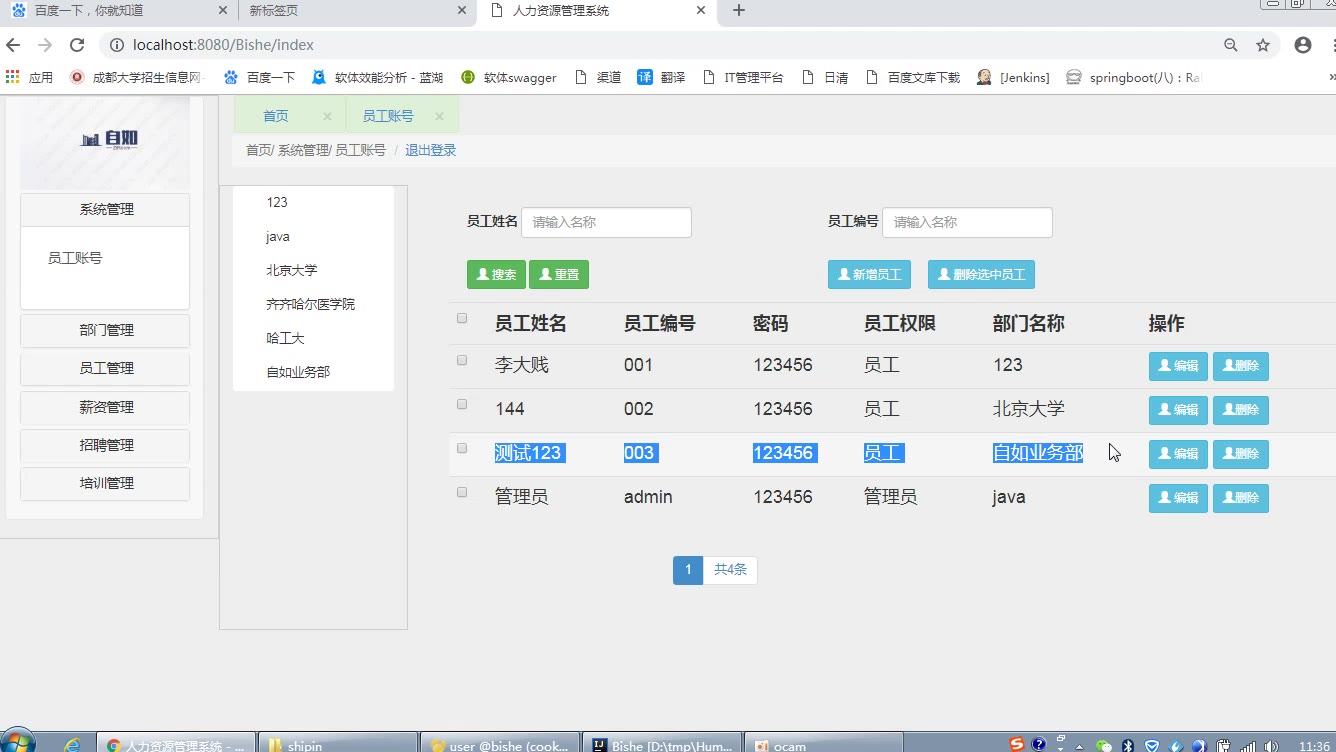
Task: Focus the 员工编号 input field
Action: click(x=968, y=222)
